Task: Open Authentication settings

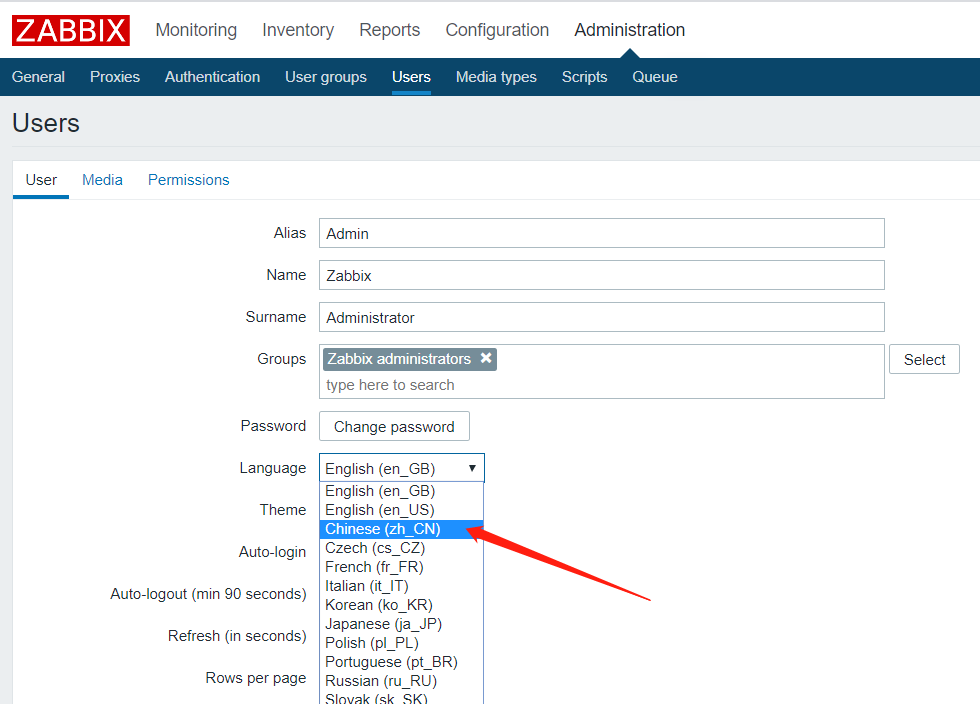Action: click(212, 77)
